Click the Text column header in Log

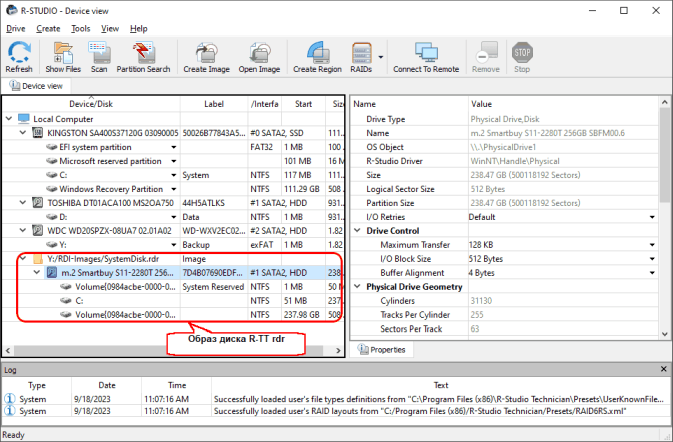441,385
